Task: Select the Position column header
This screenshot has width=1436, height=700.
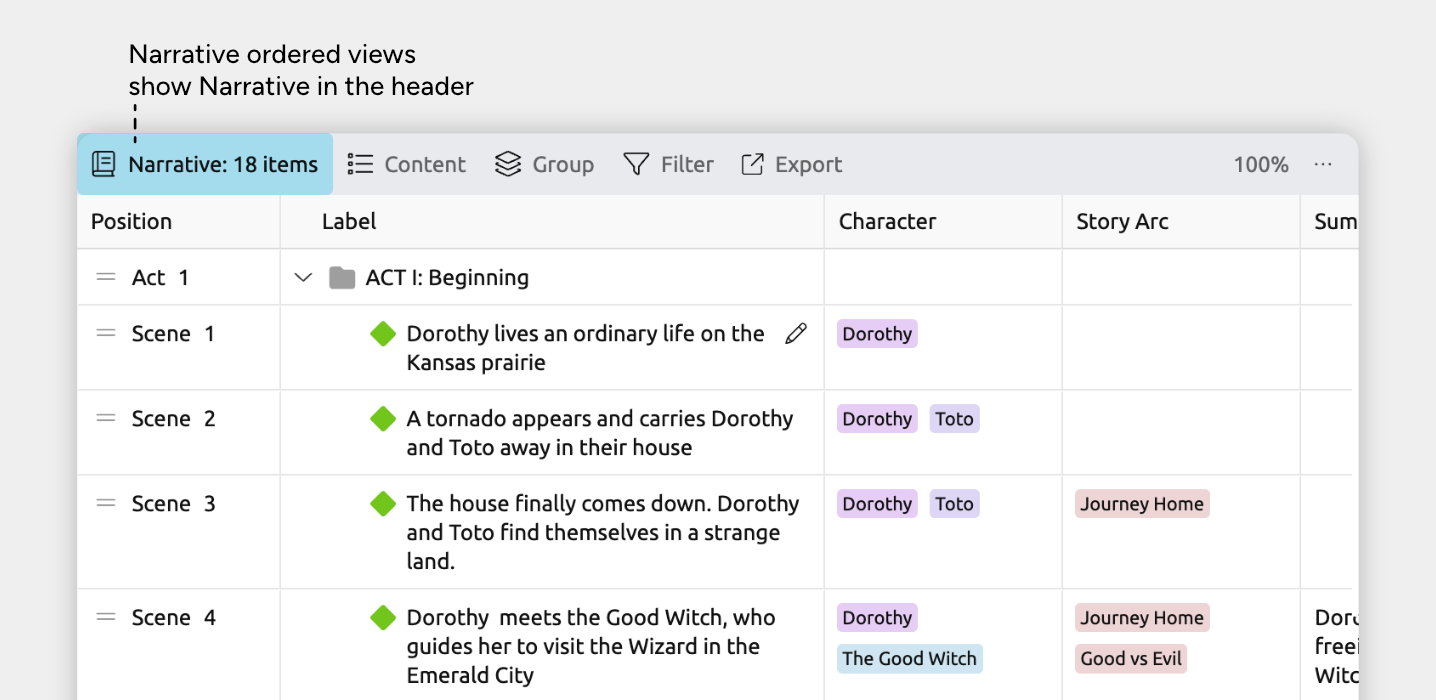Action: [179, 222]
